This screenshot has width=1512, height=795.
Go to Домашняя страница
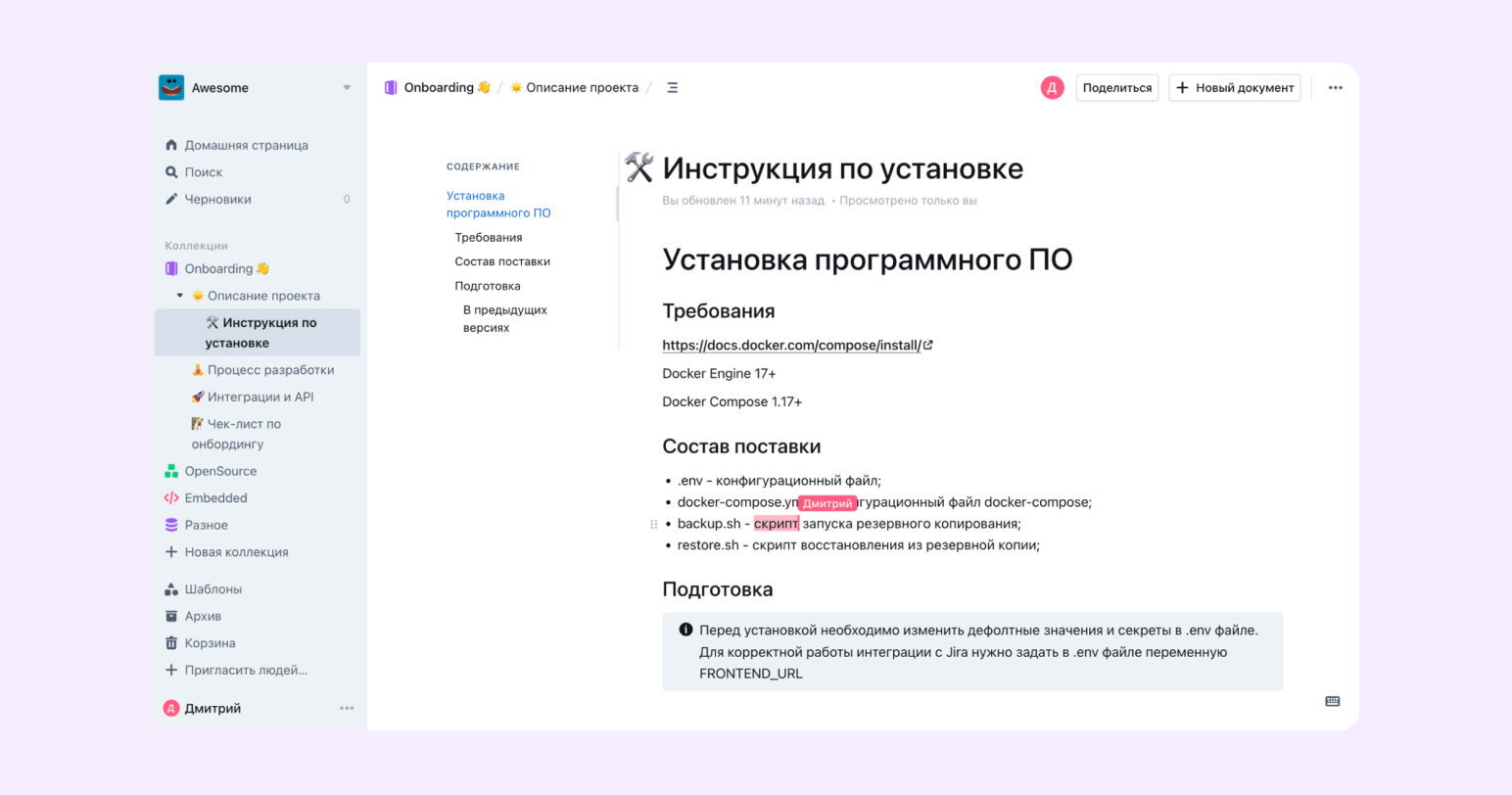click(247, 145)
